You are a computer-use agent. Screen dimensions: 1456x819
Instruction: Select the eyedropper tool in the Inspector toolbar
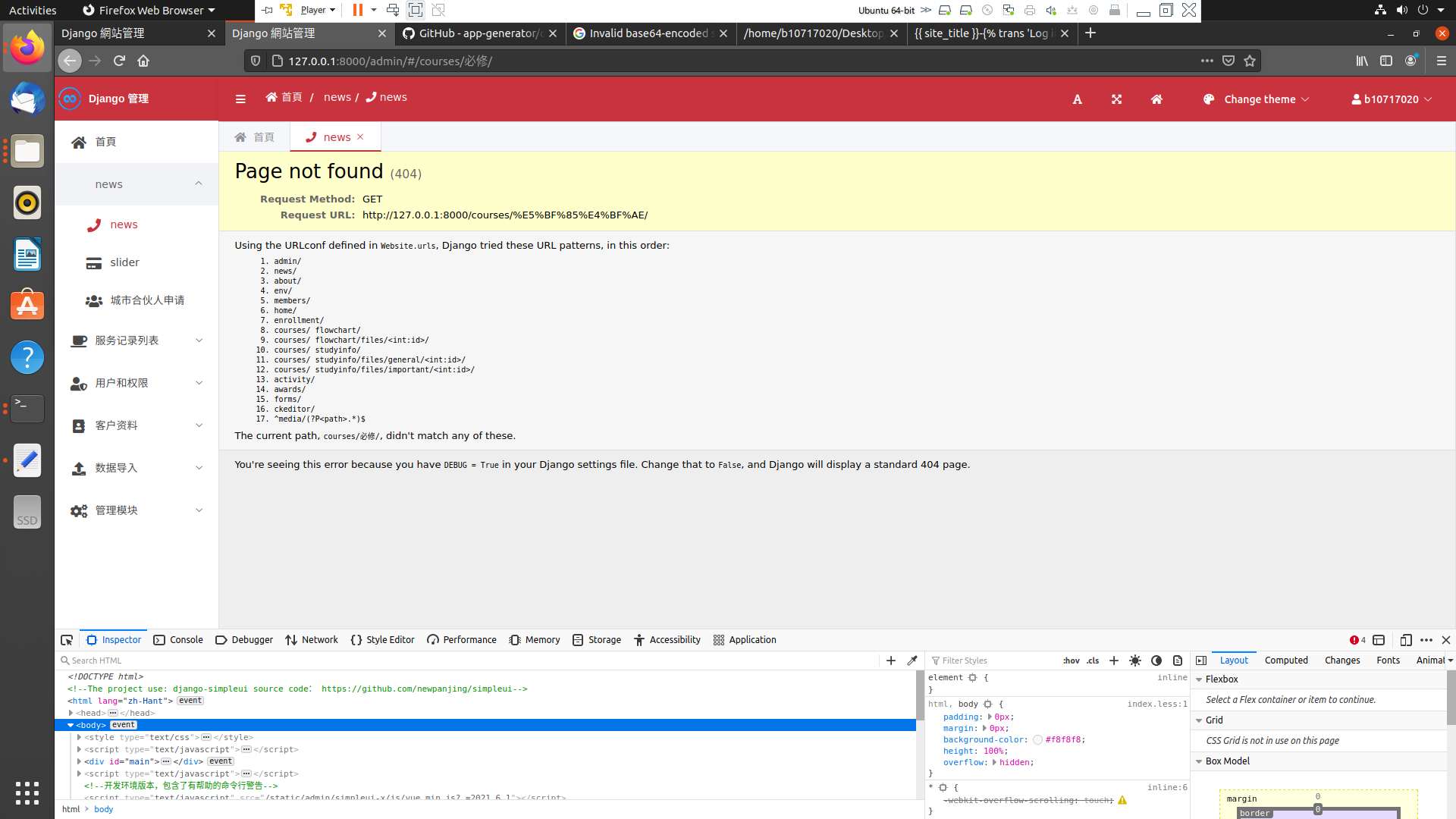tap(913, 661)
